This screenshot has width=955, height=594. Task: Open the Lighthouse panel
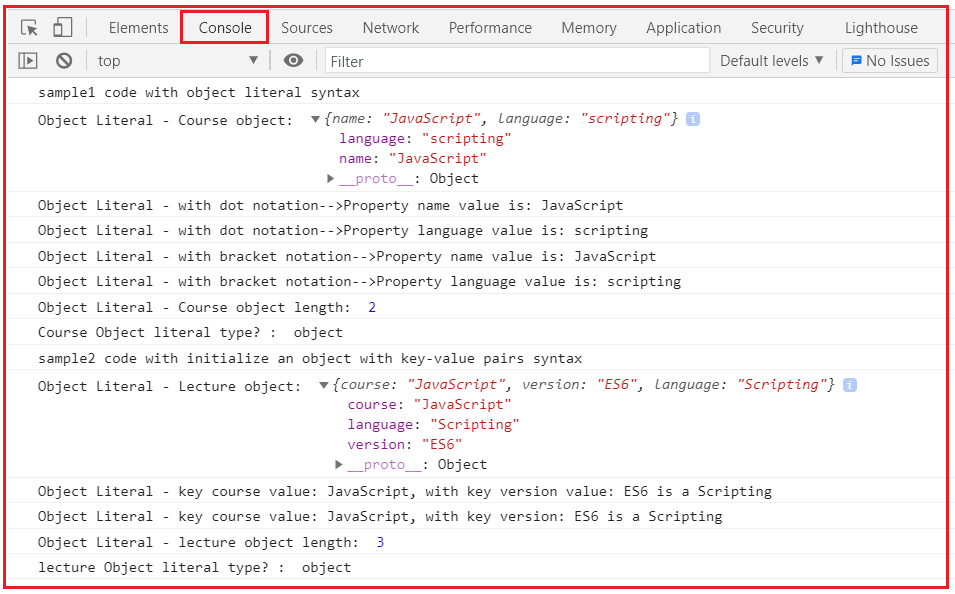click(x=881, y=27)
